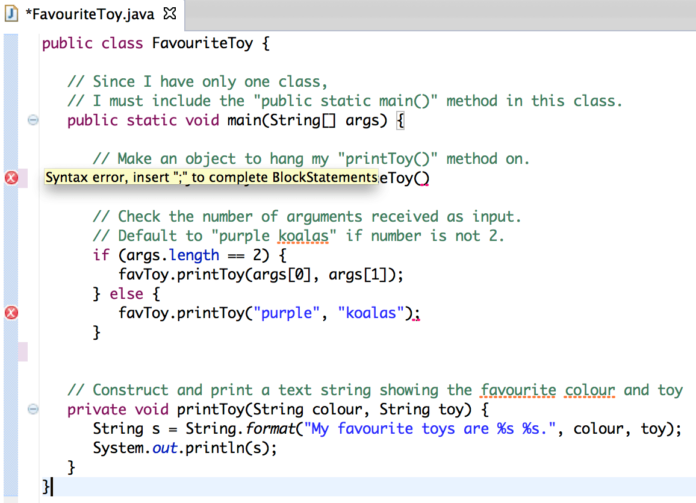
Task: Collapse the main method fold toggle
Action: [33, 121]
